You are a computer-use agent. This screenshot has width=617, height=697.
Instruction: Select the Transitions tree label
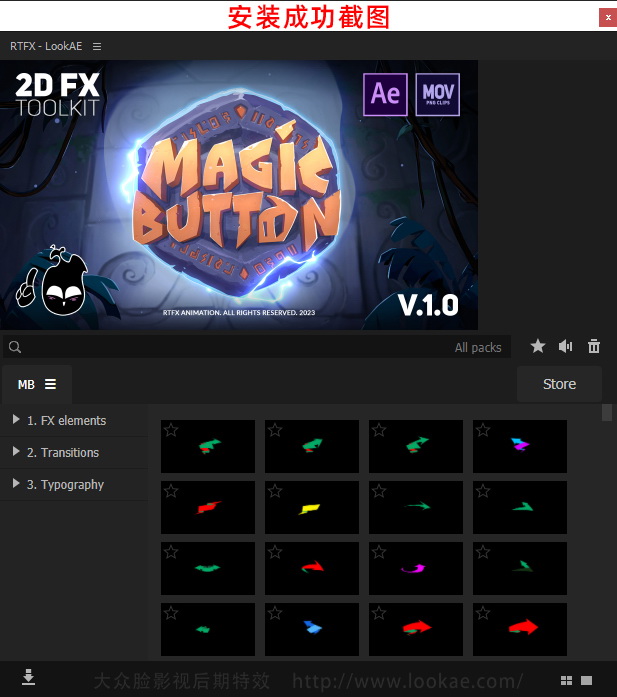[63, 453]
